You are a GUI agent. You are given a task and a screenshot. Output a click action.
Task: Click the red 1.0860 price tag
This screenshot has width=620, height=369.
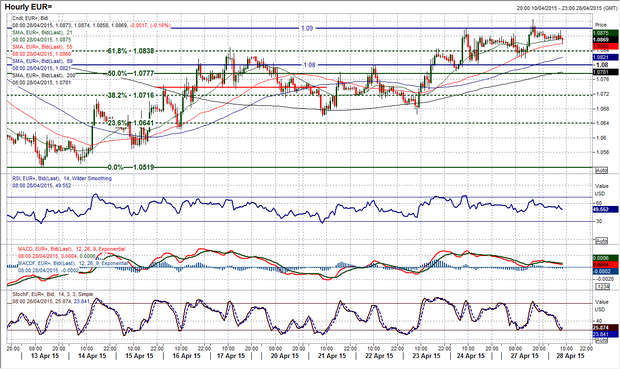pyautogui.click(x=605, y=46)
